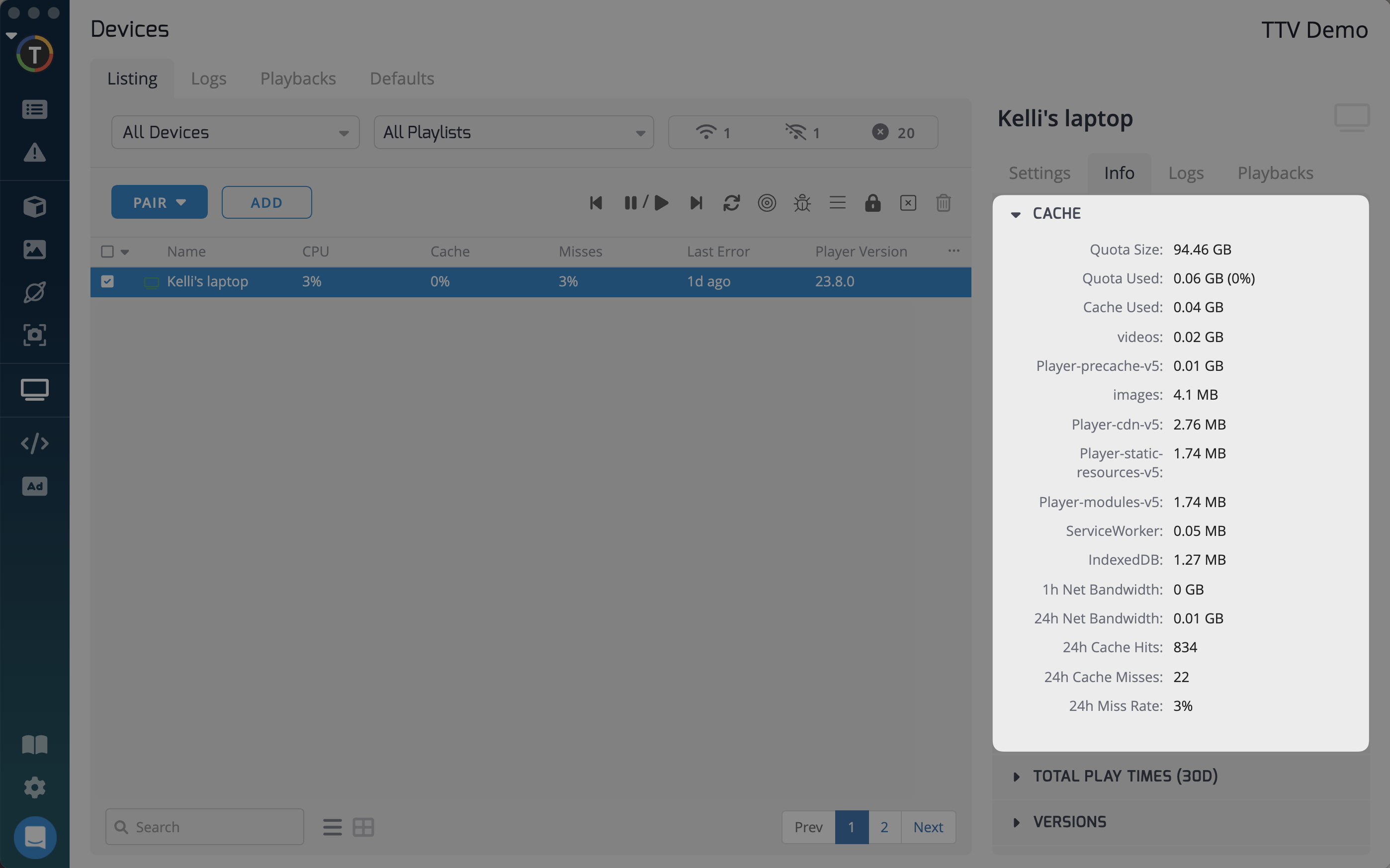Toggle the select-all header checkbox

tap(107, 252)
